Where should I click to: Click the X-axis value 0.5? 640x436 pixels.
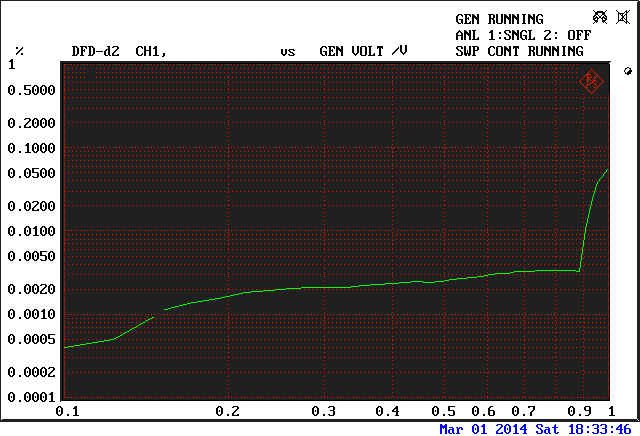pyautogui.click(x=444, y=411)
